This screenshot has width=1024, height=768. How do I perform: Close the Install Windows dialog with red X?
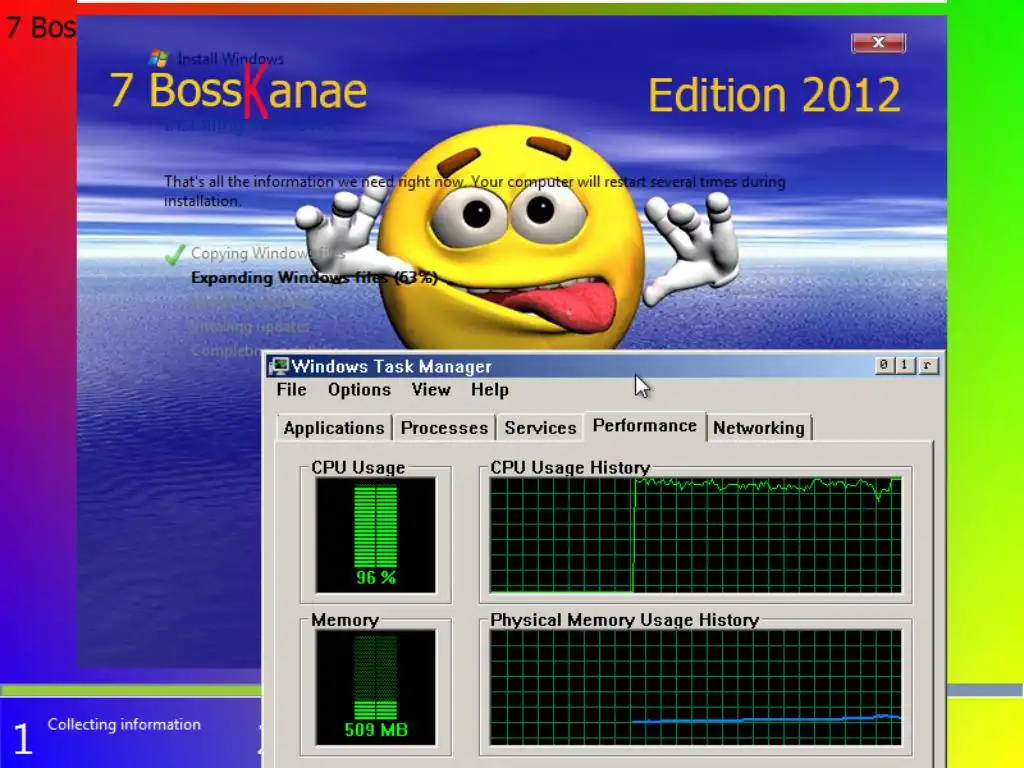pos(878,42)
